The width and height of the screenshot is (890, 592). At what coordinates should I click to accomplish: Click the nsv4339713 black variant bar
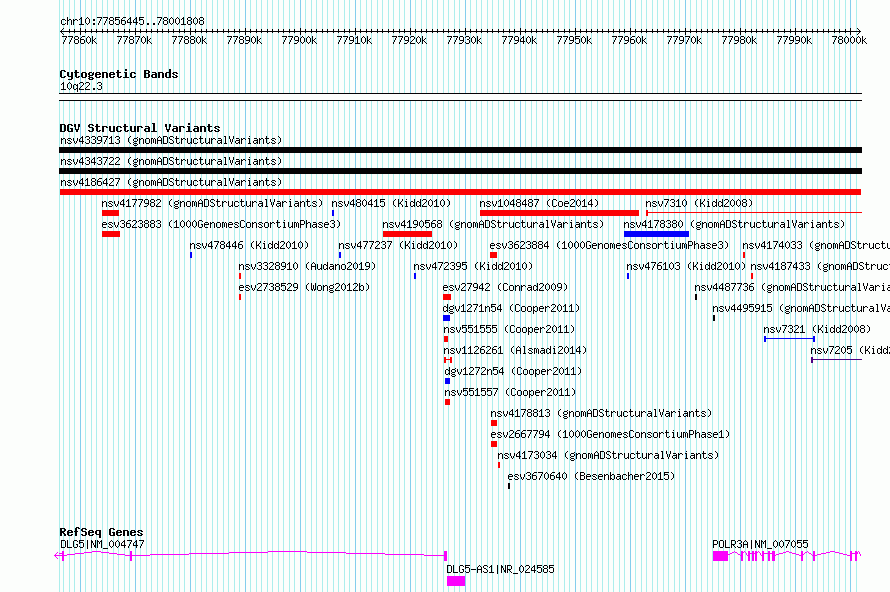[460, 150]
